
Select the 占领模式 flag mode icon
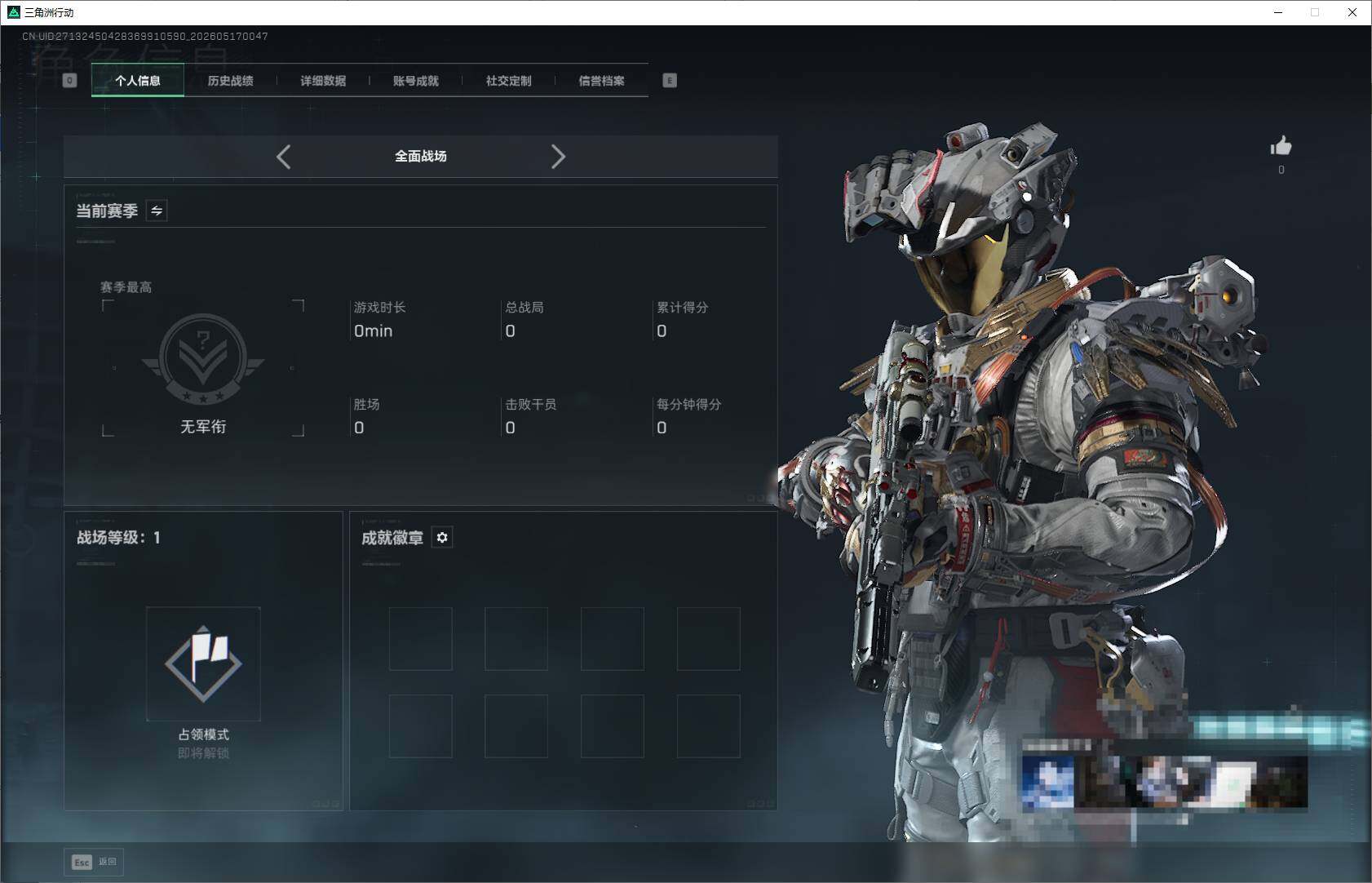(x=203, y=663)
